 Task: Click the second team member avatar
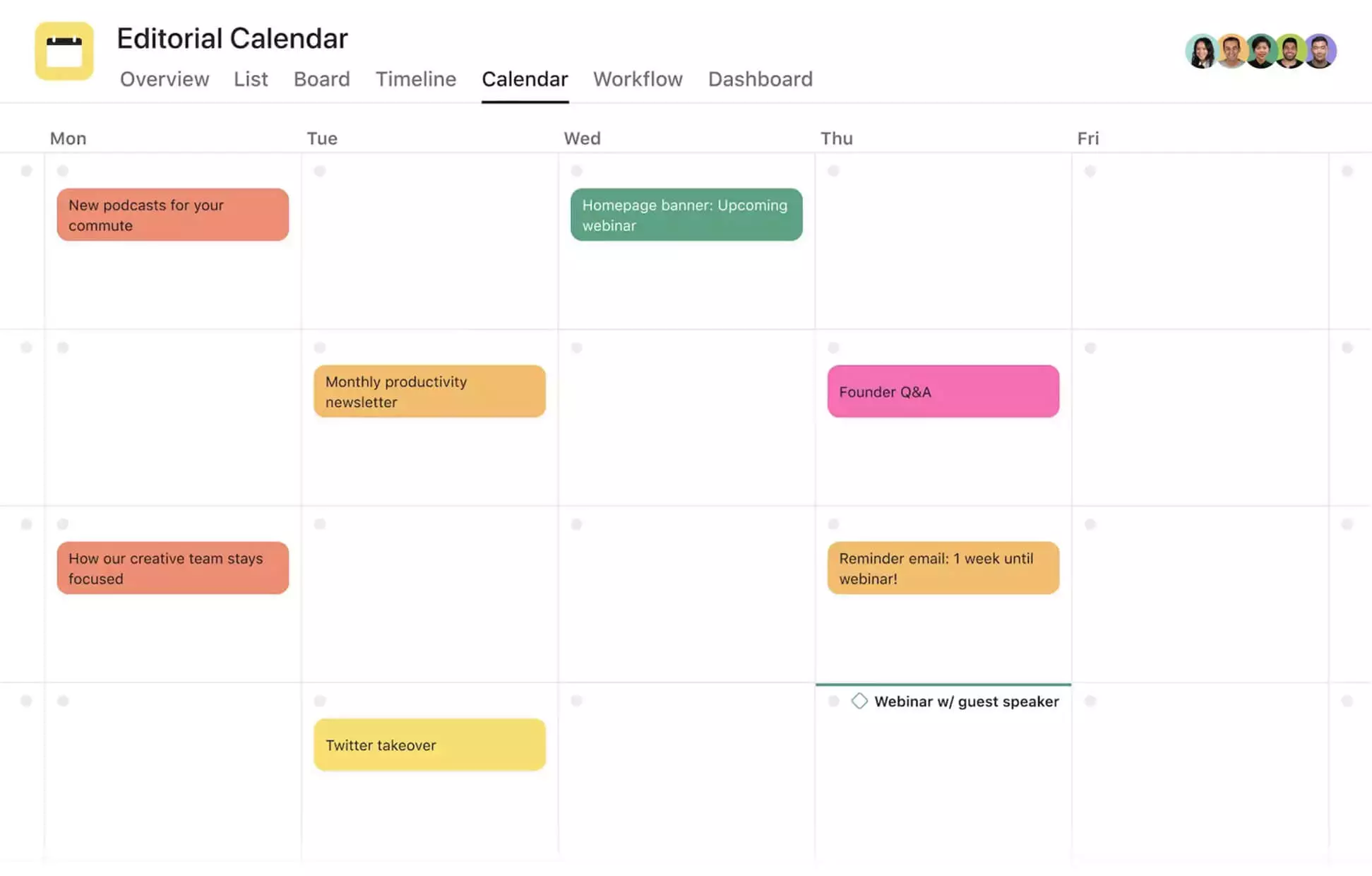[1231, 50]
